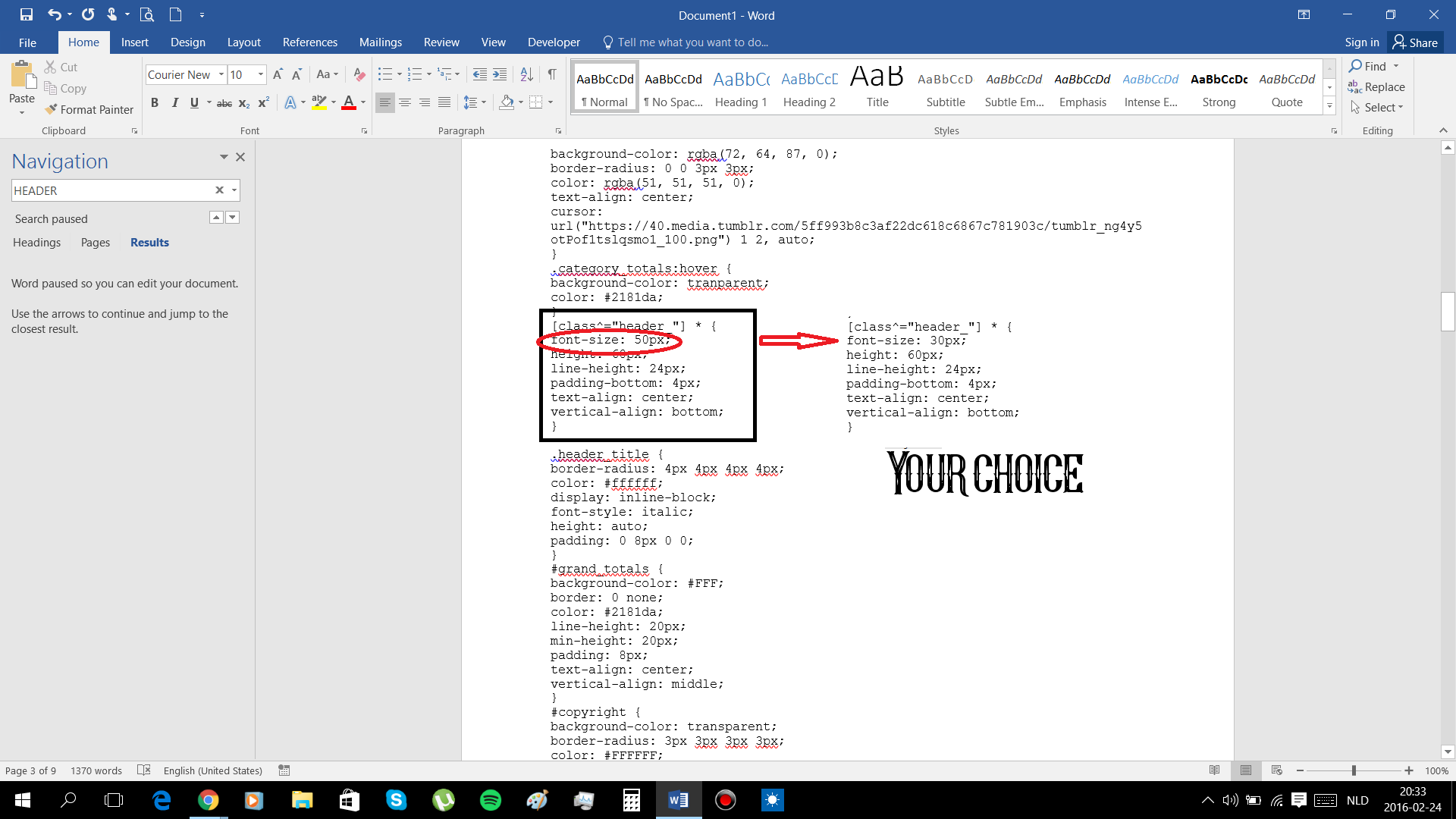This screenshot has height=819, width=1456.
Task: Click the HEADER search box
Action: click(x=111, y=190)
